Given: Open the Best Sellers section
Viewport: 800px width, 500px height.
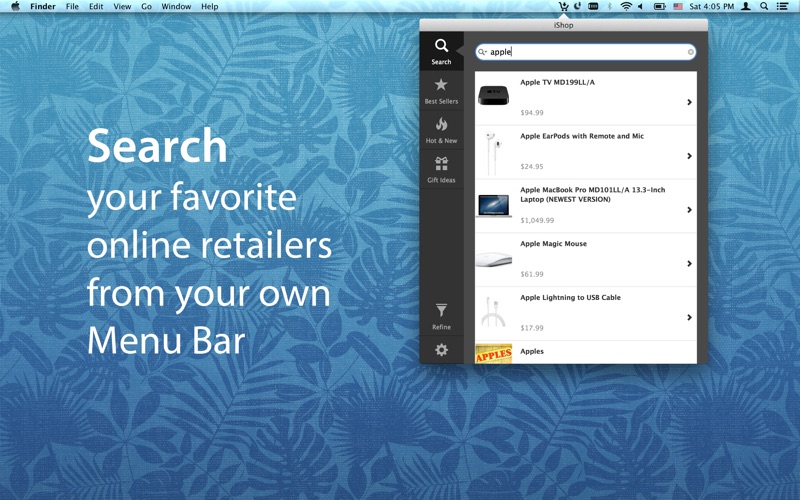Looking at the screenshot, I should coord(441,91).
